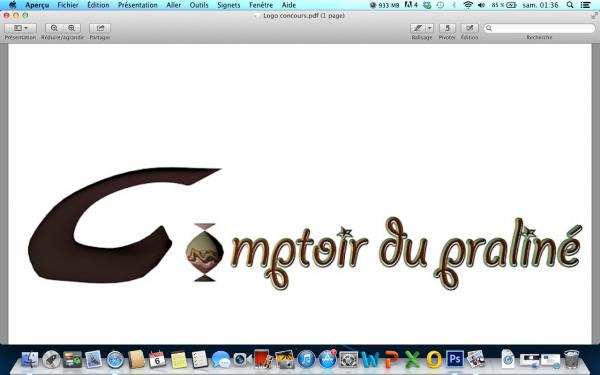Viewport: 600px width, 375px height.
Task: Open the Trash in the dock
Action: coord(572,359)
